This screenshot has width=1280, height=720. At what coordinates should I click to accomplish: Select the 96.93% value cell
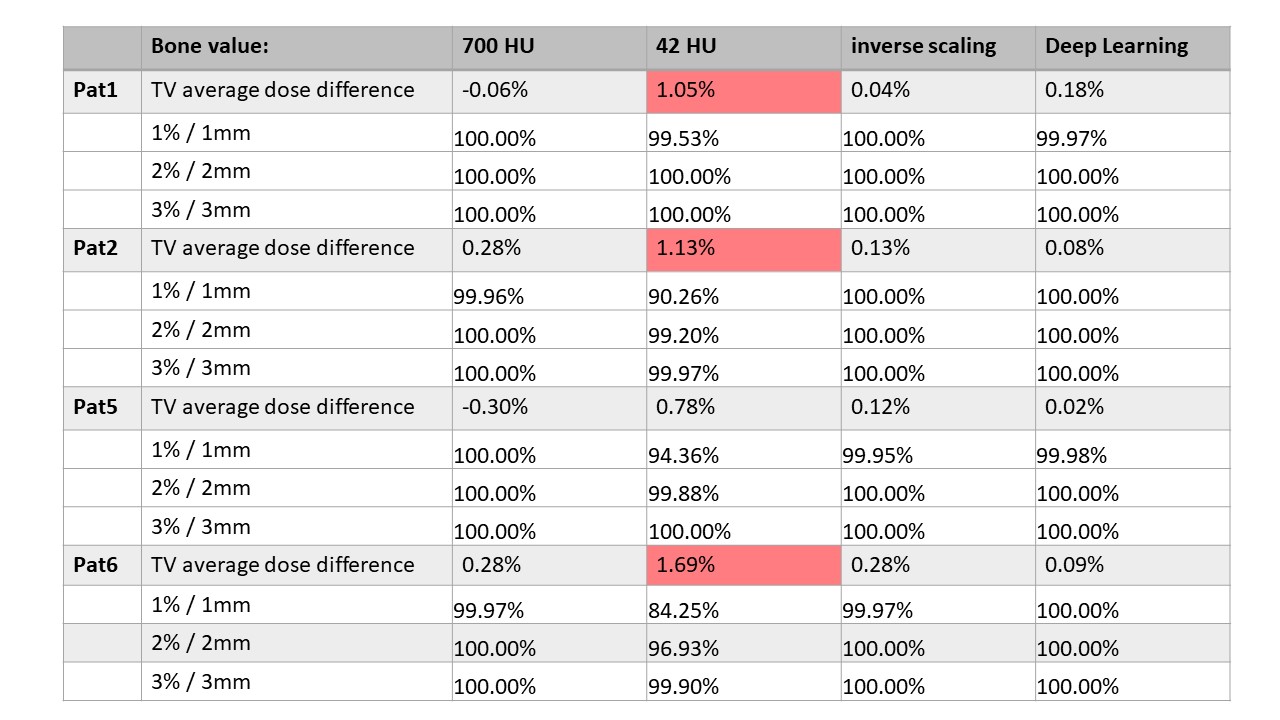(683, 649)
